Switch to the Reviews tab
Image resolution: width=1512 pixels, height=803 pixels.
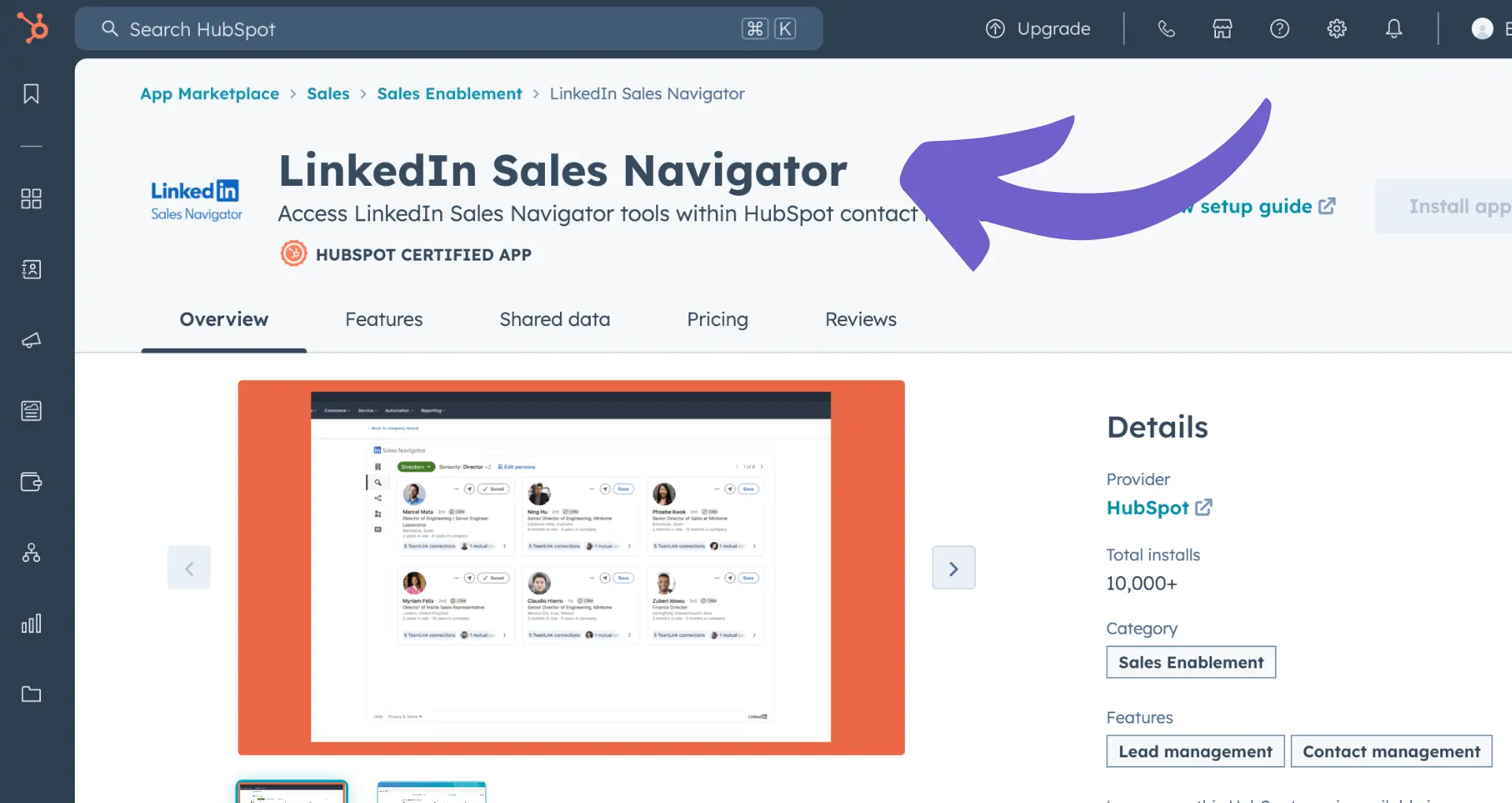(861, 320)
